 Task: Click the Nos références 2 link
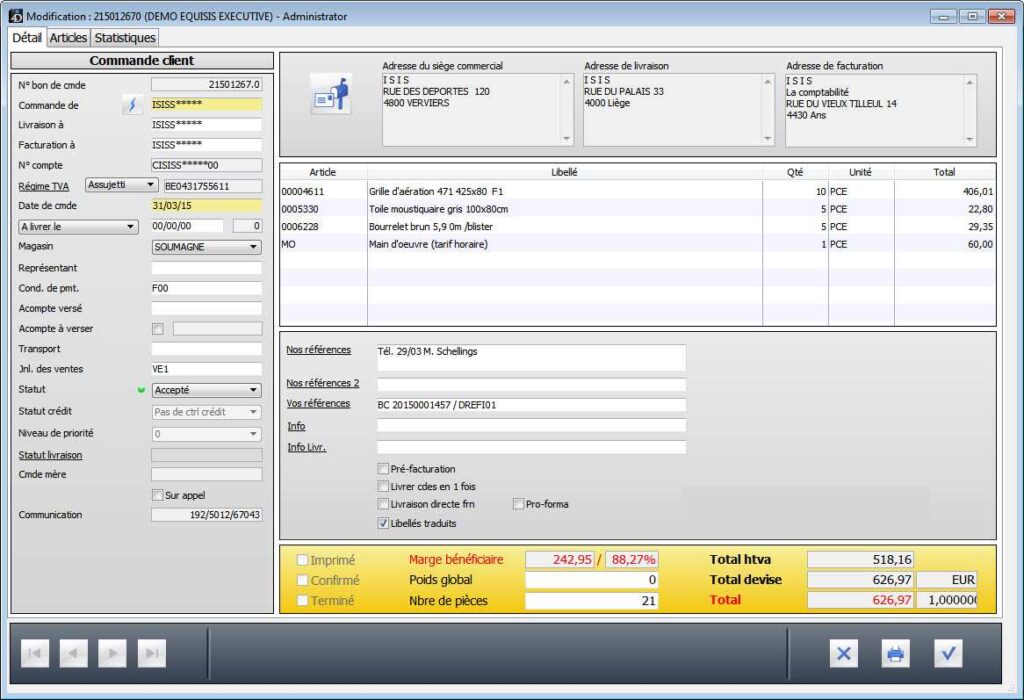tap(323, 383)
